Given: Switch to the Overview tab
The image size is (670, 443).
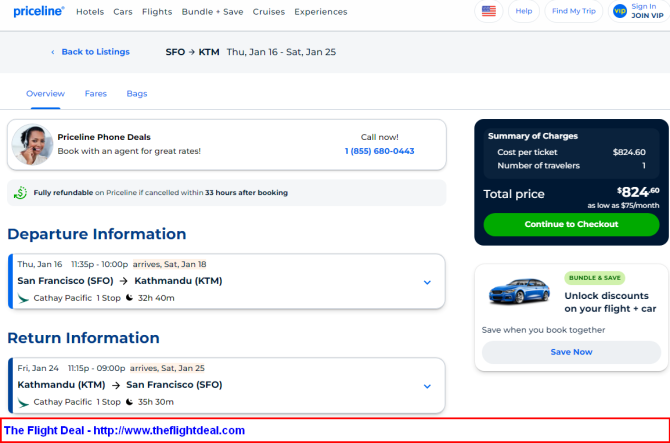Looking at the screenshot, I should pos(45,94).
